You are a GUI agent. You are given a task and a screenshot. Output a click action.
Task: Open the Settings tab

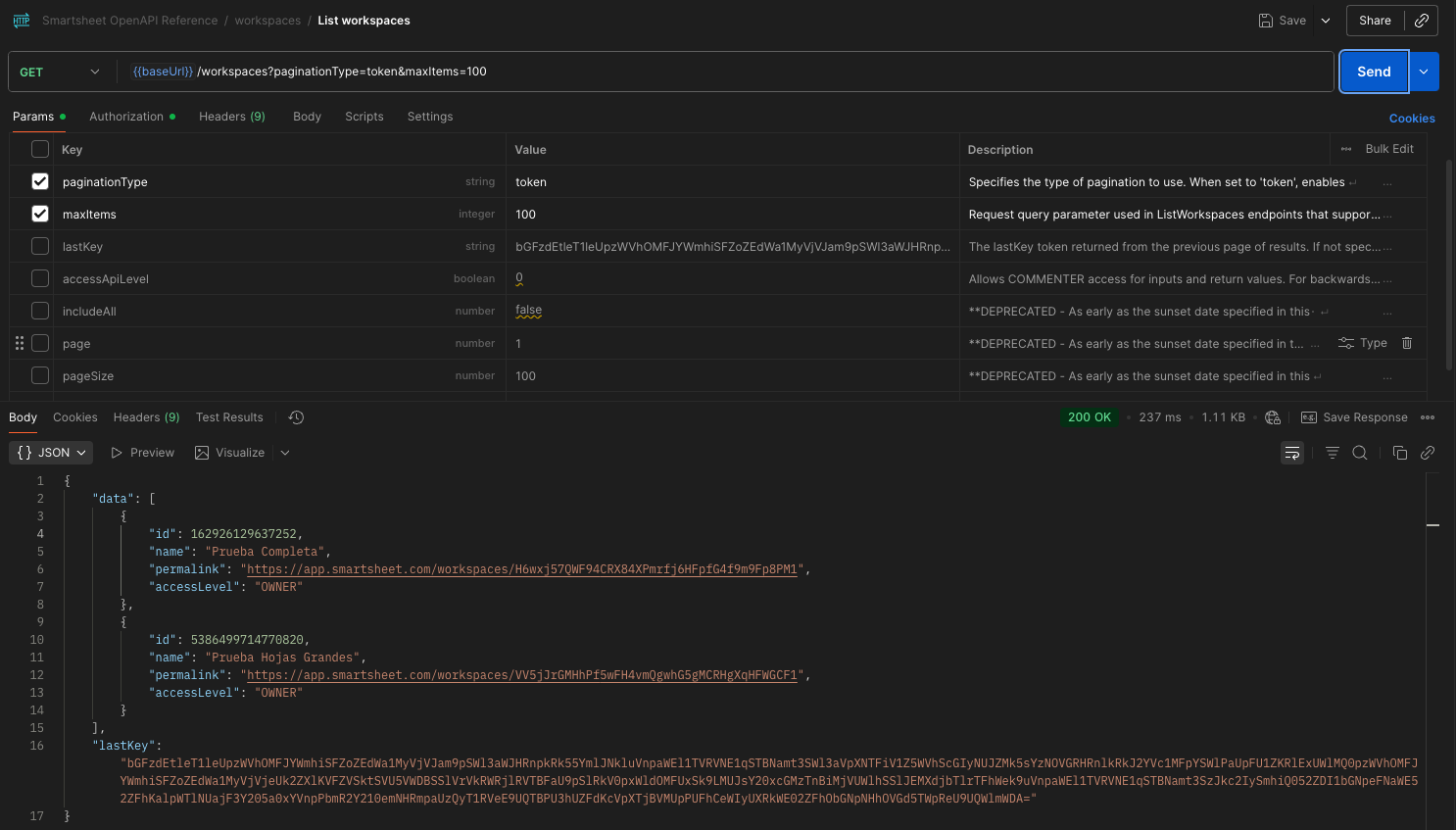pos(430,117)
